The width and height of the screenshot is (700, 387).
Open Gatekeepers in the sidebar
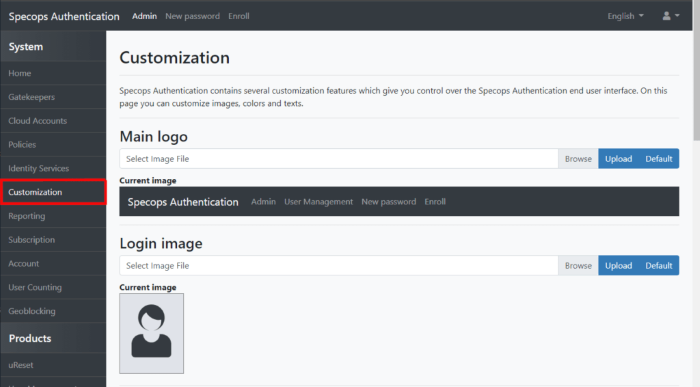[x=53, y=97]
